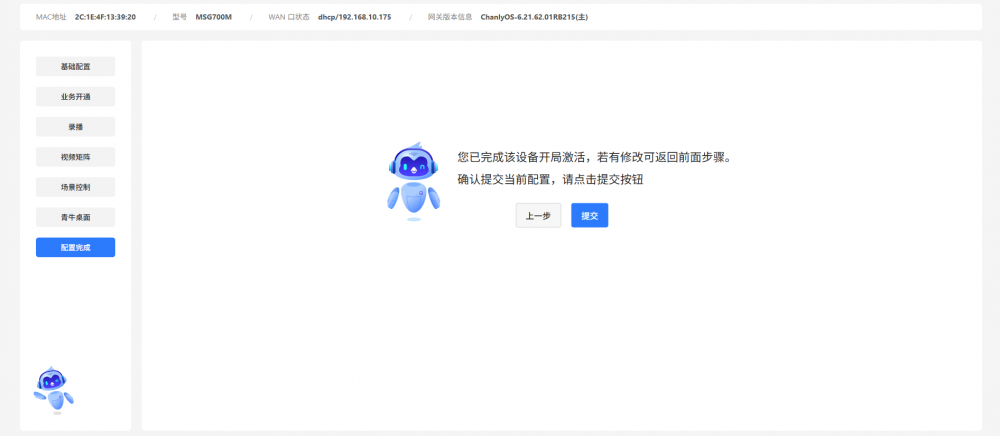Select the 录播 step in sidebar
This screenshot has width=1000, height=436.
pos(75,127)
